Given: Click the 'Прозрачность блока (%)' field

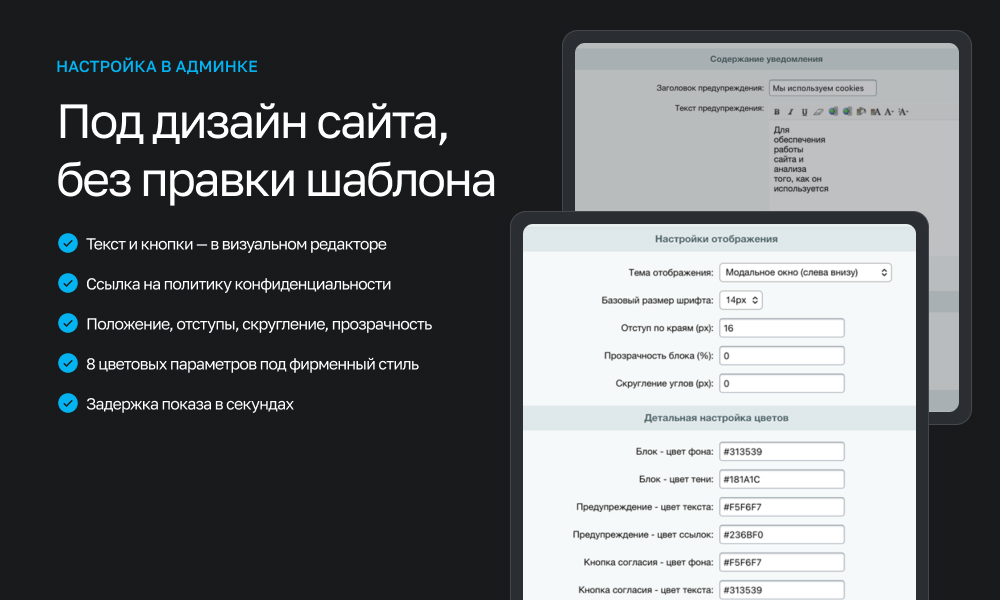Looking at the screenshot, I should point(782,356).
